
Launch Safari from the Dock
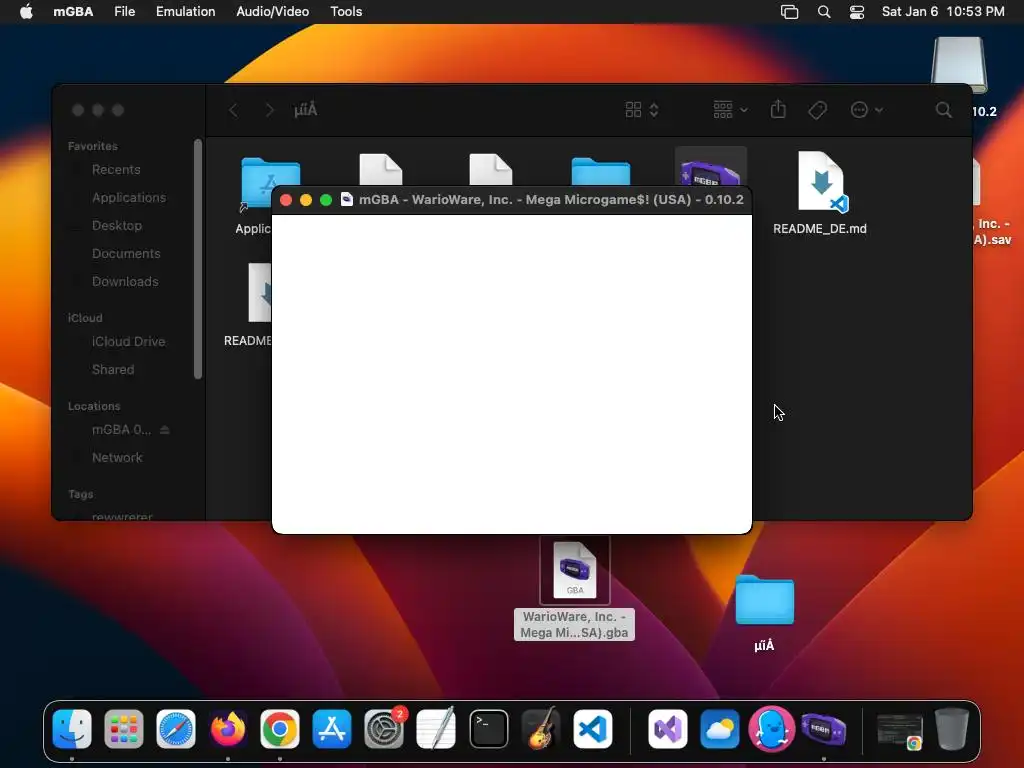coord(176,729)
